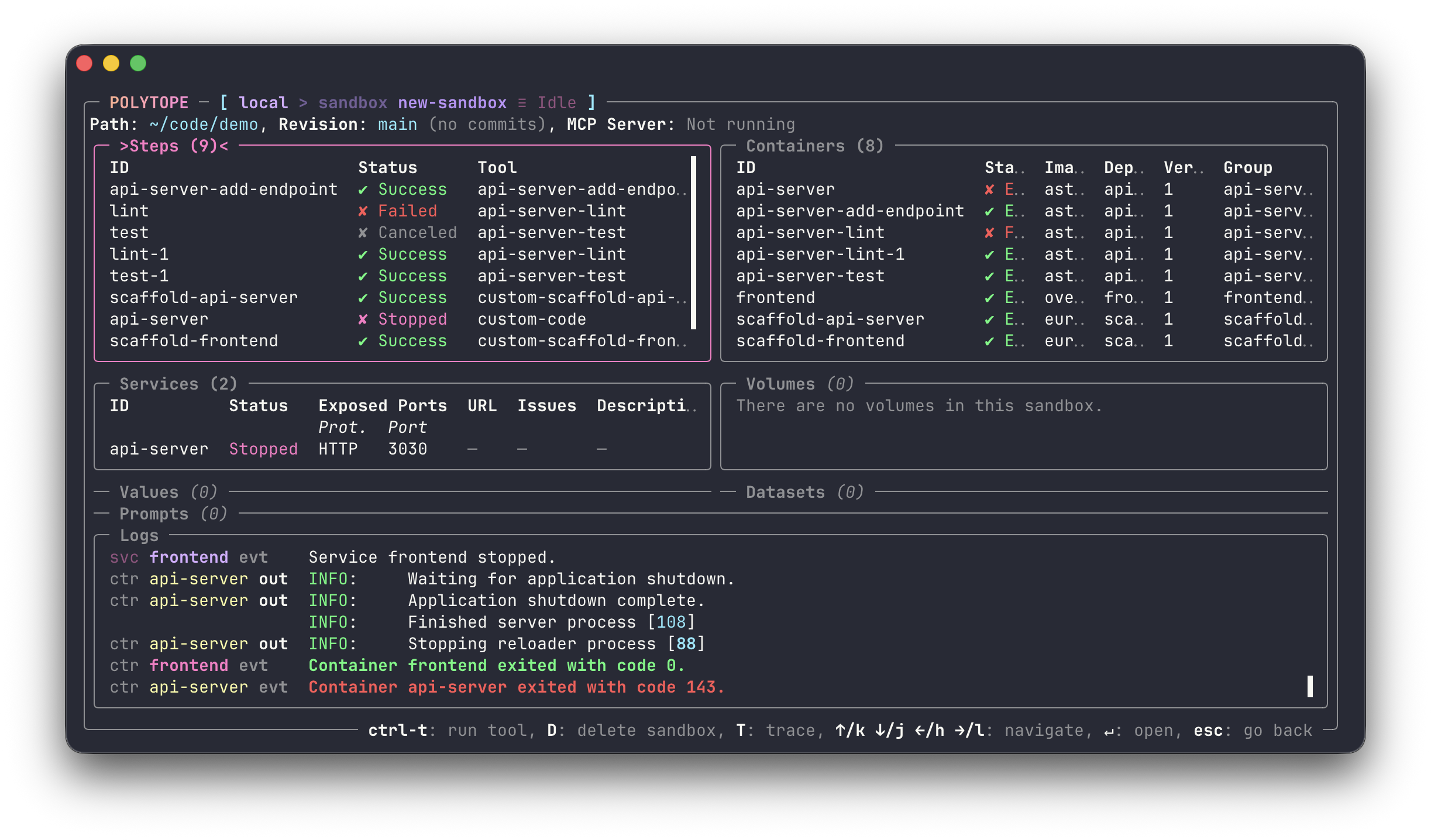Click the yellow minimize window button
Screen dimensions: 1431x840
(x=111, y=63)
